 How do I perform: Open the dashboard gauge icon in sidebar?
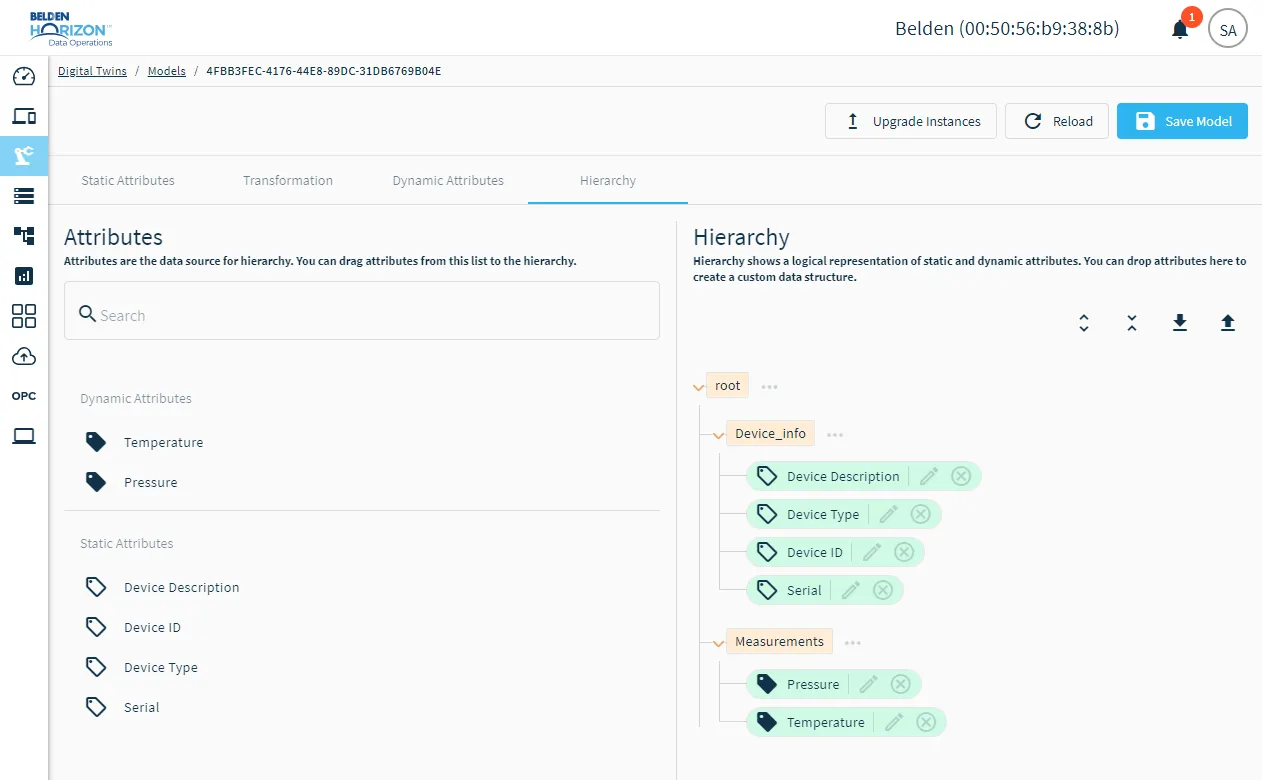tap(24, 77)
